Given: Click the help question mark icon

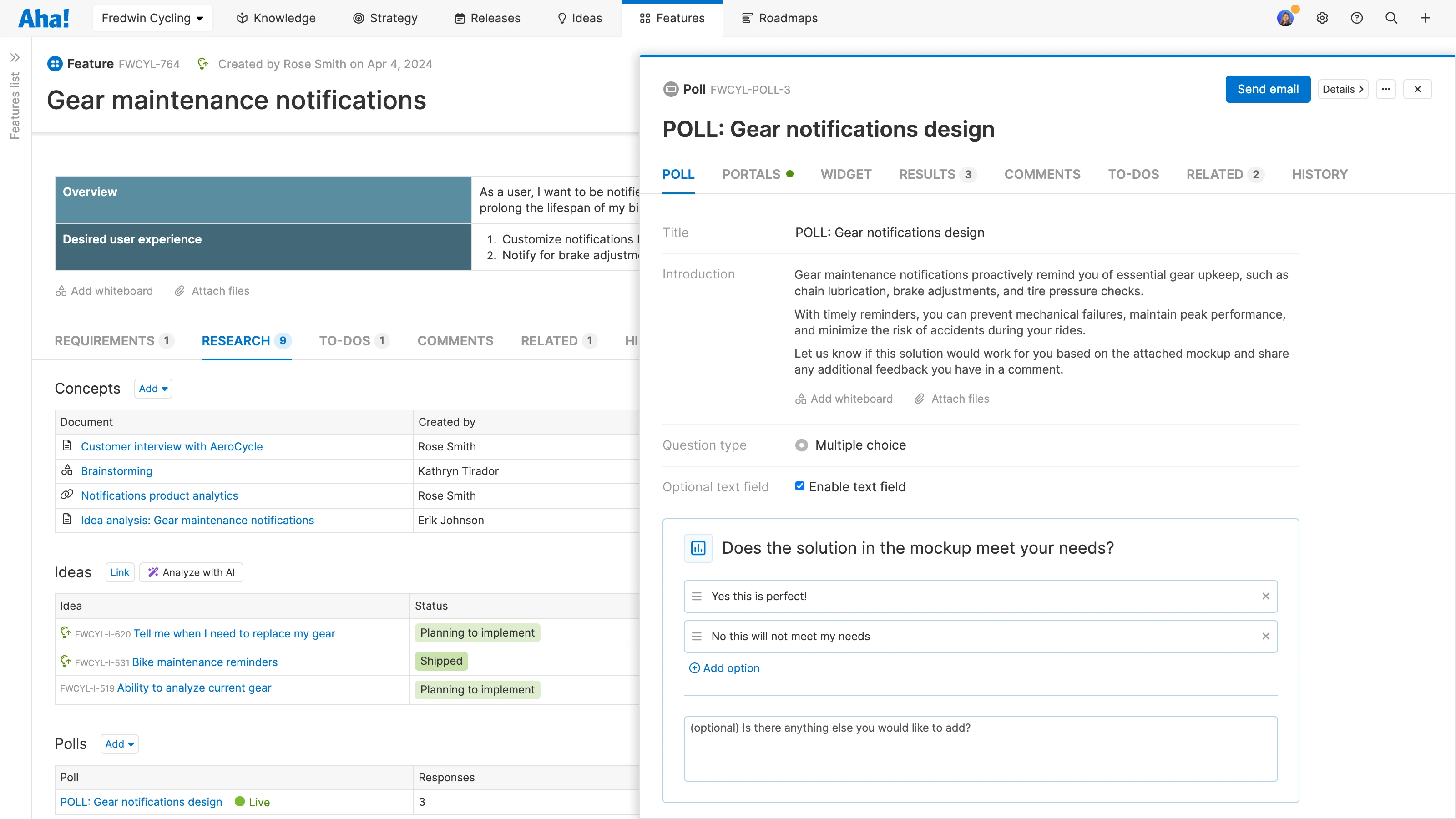Looking at the screenshot, I should click(x=1356, y=18).
